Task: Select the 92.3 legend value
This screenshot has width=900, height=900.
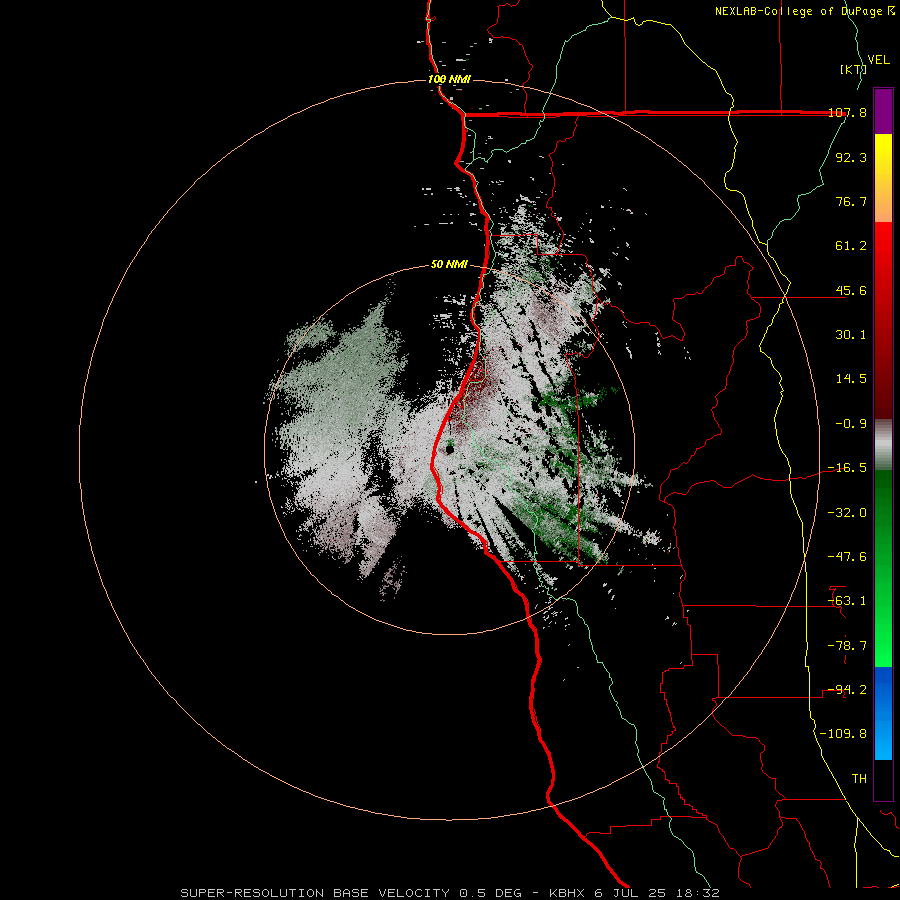Action: point(851,157)
